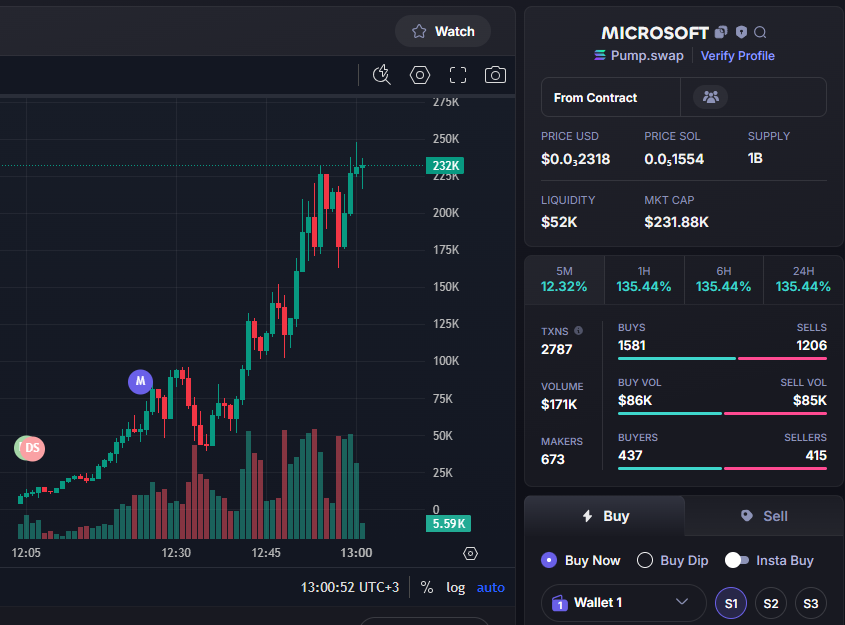845x625 pixels.
Task: Choose the S3 settings preset
Action: 811,603
